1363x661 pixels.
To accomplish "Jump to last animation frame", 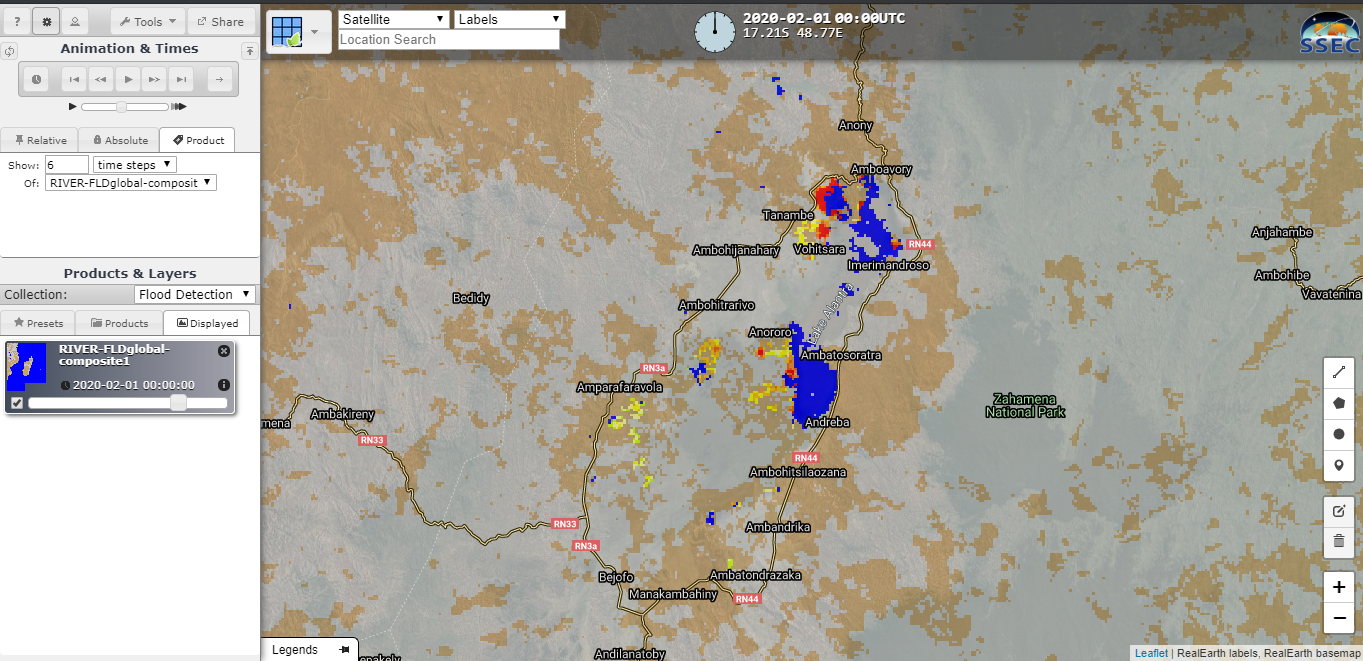I will [x=181, y=79].
